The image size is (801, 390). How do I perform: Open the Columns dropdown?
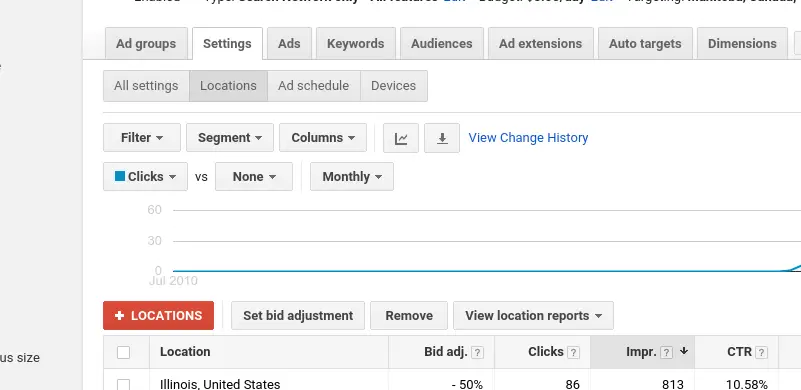pyautogui.click(x=323, y=138)
